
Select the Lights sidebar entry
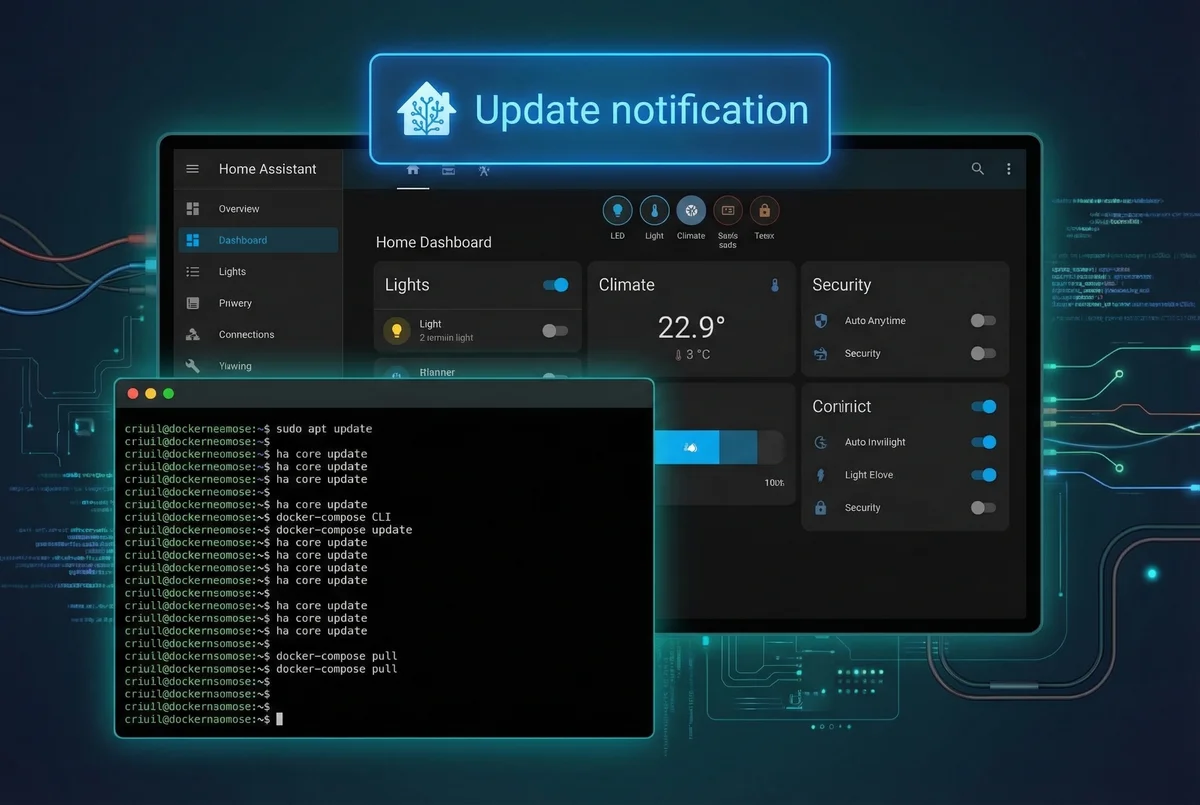(232, 271)
